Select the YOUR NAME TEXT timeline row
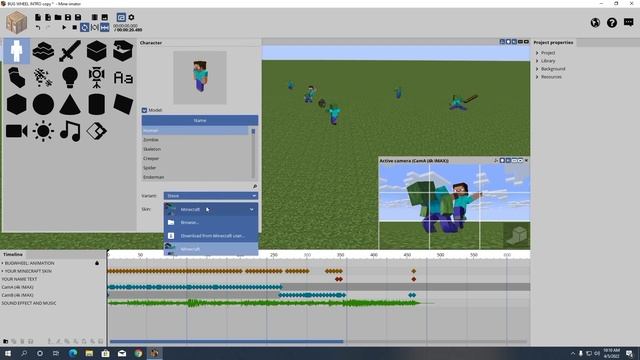Image resolution: width=640 pixels, height=360 pixels. 53,279
